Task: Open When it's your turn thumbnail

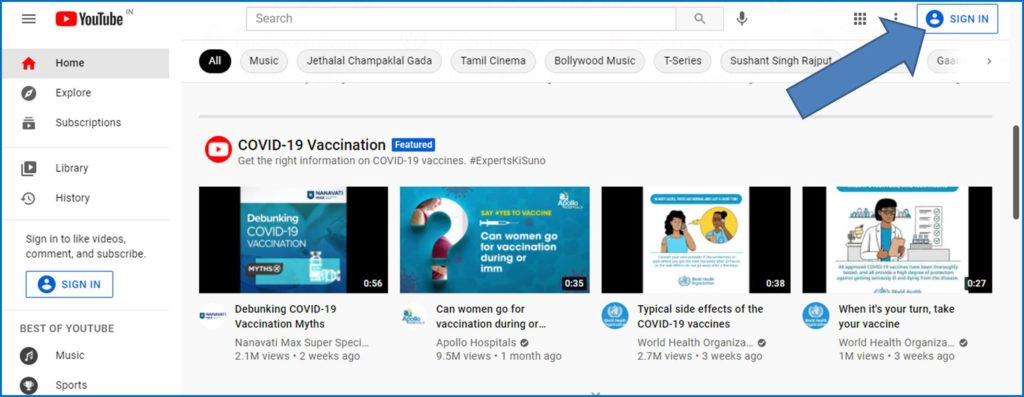Action: coord(897,240)
